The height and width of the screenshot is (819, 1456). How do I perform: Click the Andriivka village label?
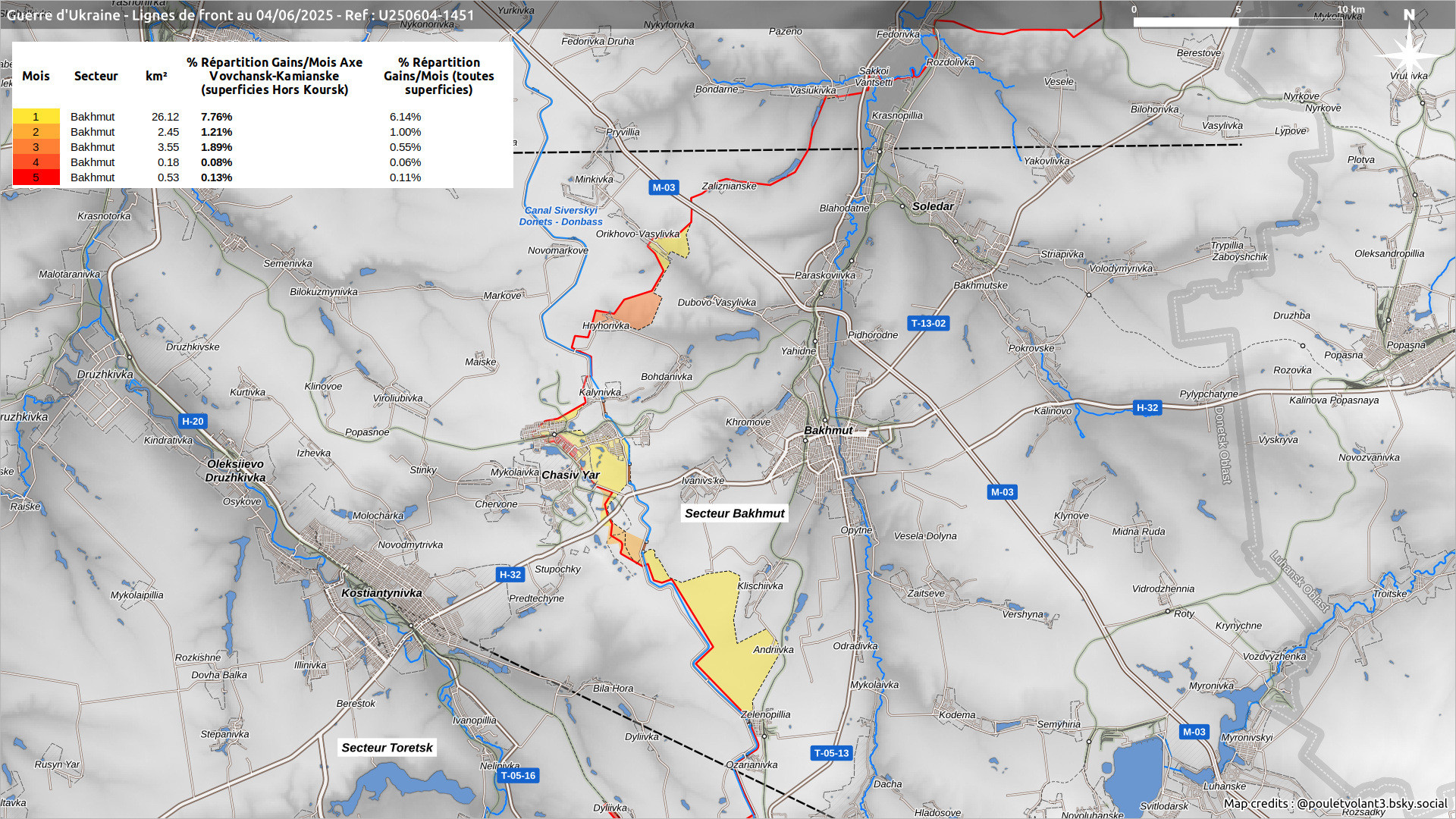773,650
